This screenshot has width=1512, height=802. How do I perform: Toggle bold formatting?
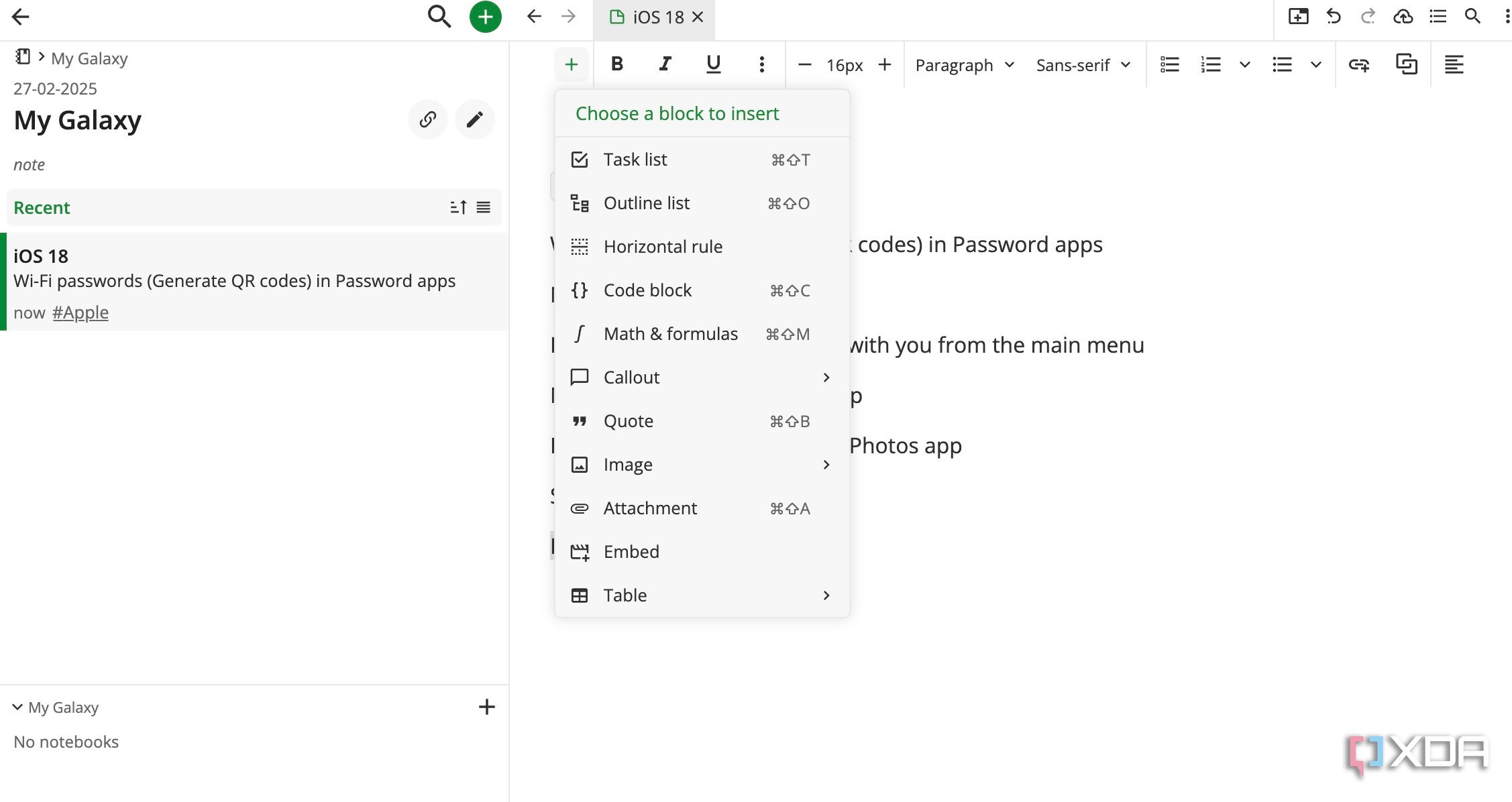[617, 64]
